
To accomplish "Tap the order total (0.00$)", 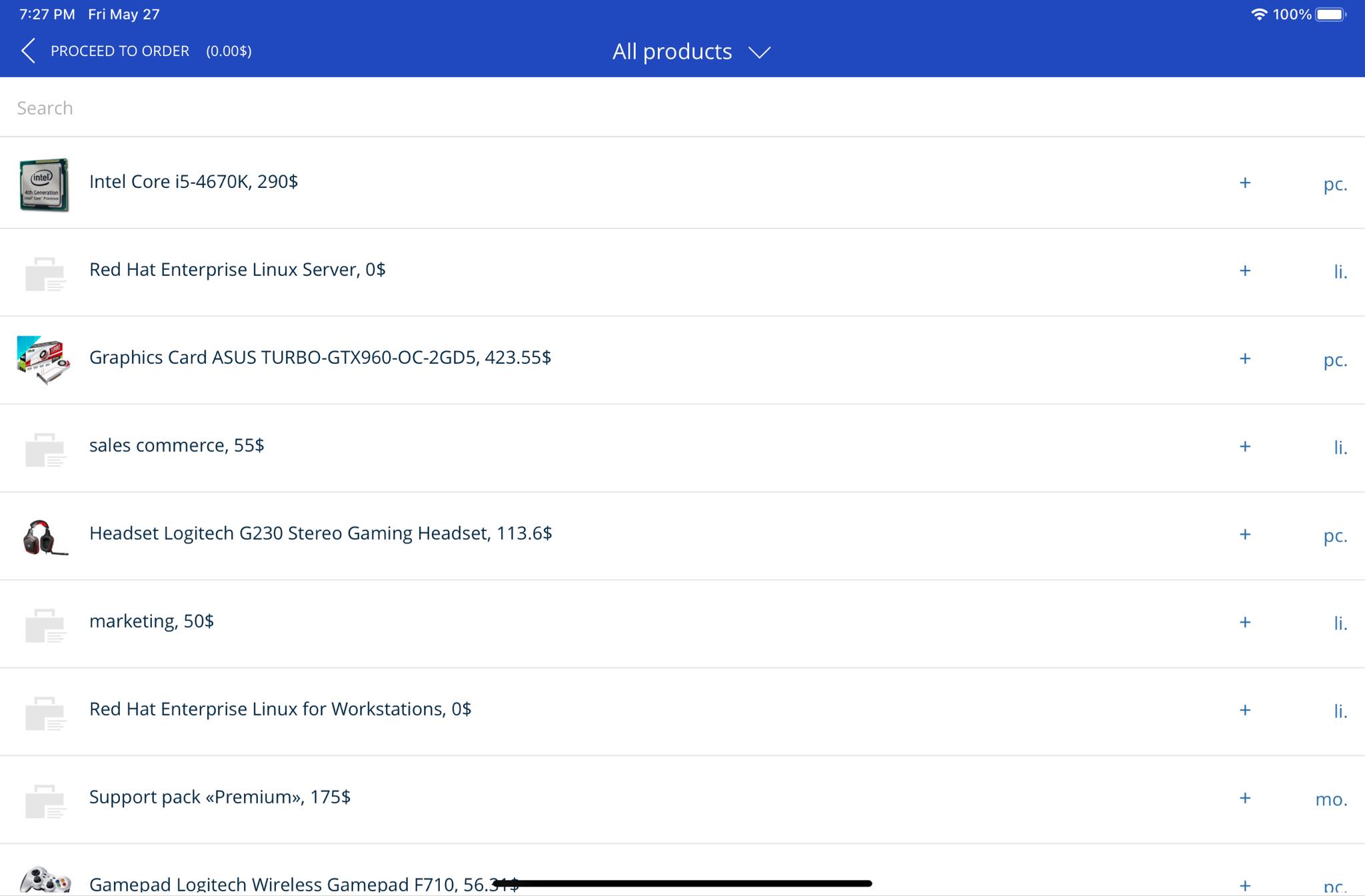I will (x=229, y=51).
